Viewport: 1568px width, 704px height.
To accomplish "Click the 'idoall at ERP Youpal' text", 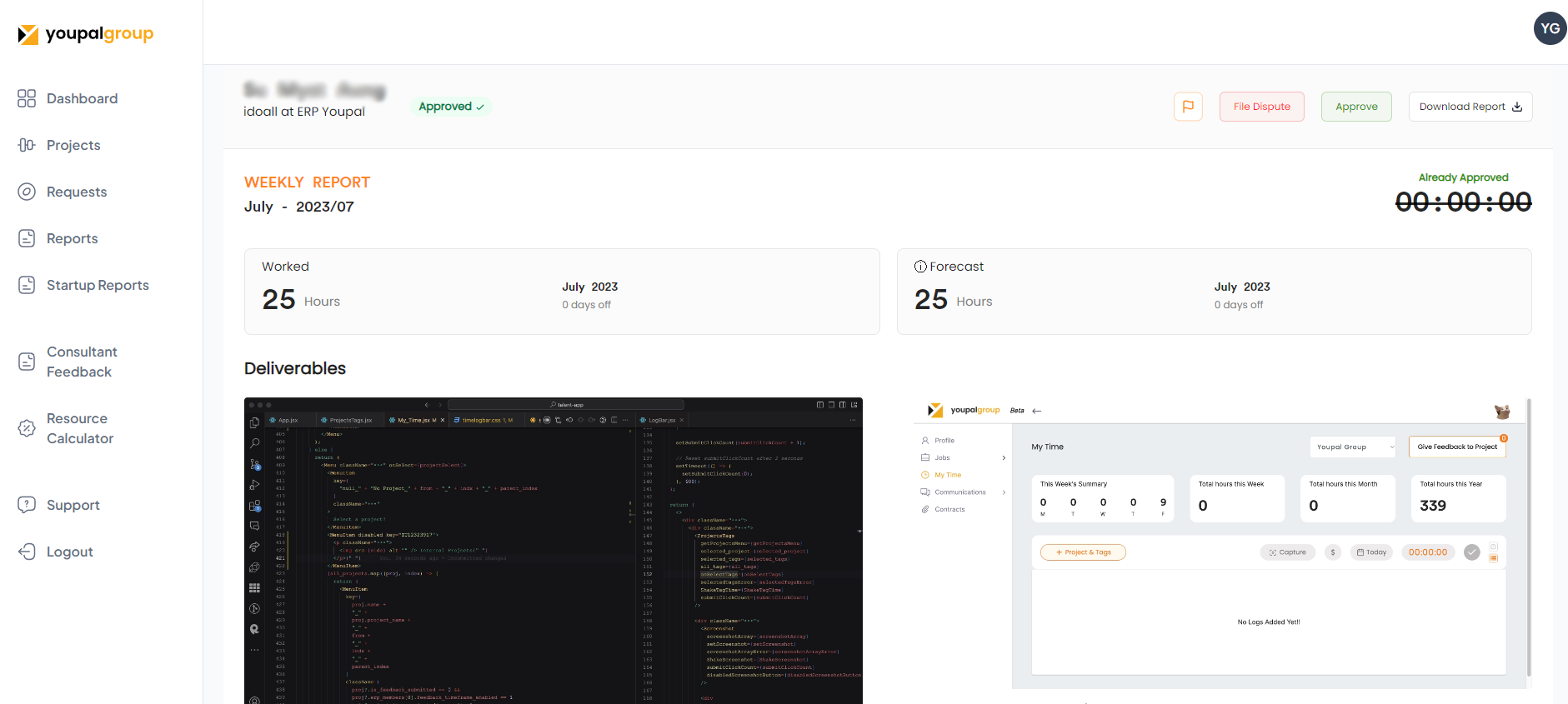I will (x=304, y=112).
